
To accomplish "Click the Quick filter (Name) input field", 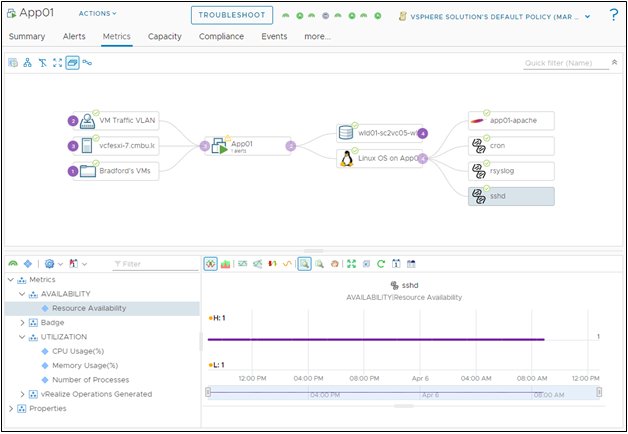I will tap(565, 63).
